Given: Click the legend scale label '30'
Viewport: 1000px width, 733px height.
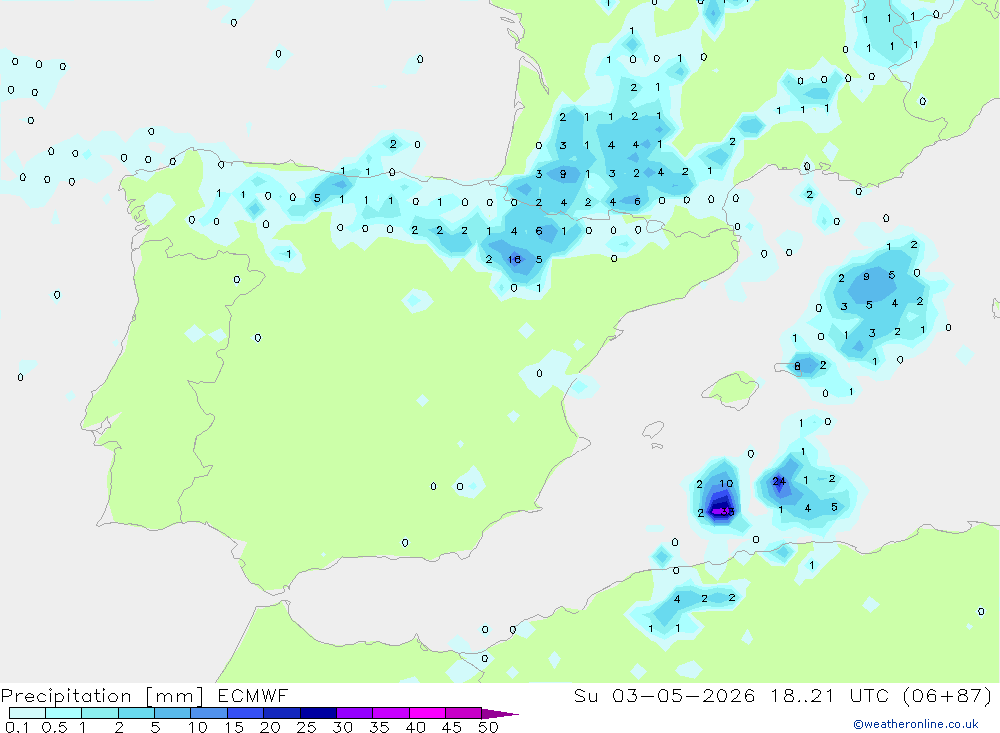Looking at the screenshot, I should click(x=342, y=727).
